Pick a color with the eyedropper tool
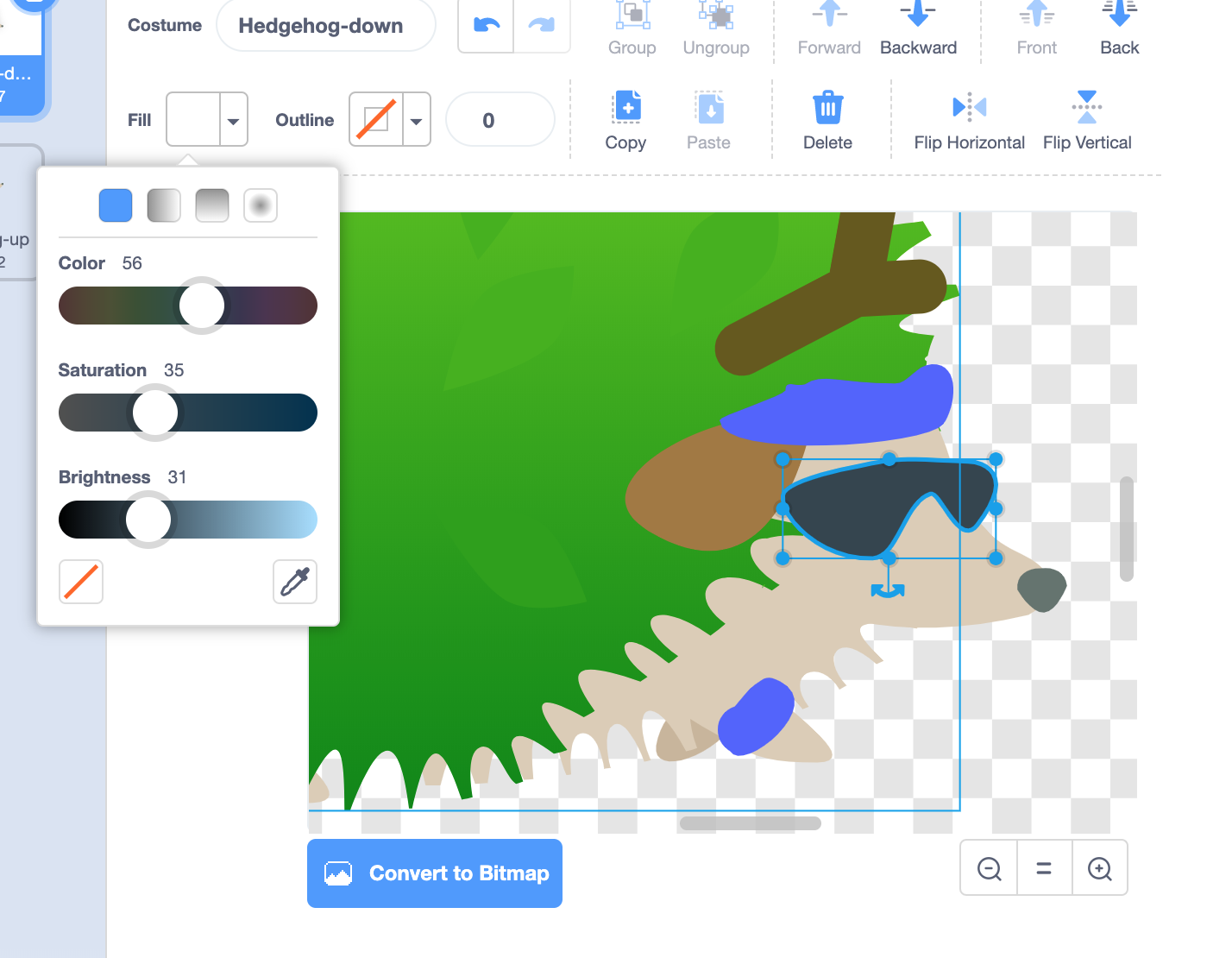The image size is (1232, 958). (294, 582)
